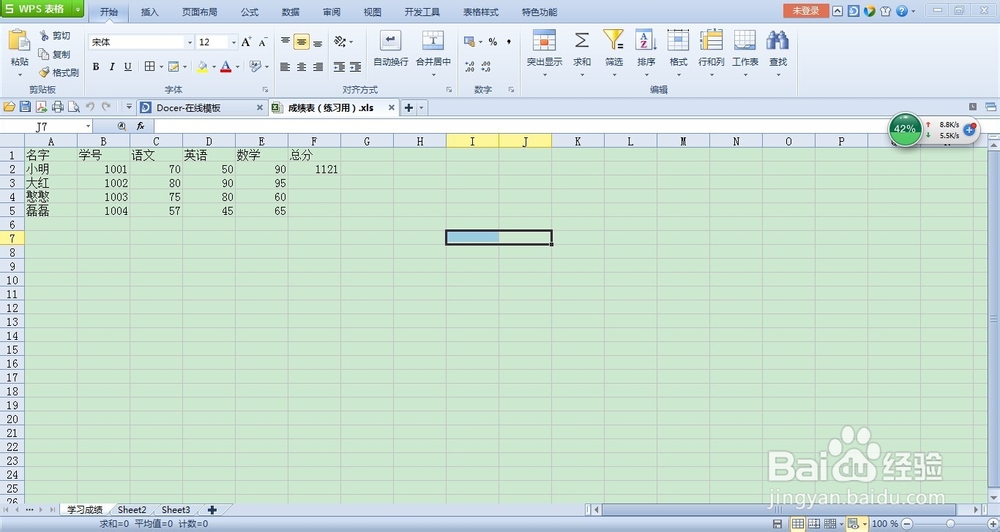Click the zoom slider at the bottom right
1000x532 pixels.
(x=950, y=524)
